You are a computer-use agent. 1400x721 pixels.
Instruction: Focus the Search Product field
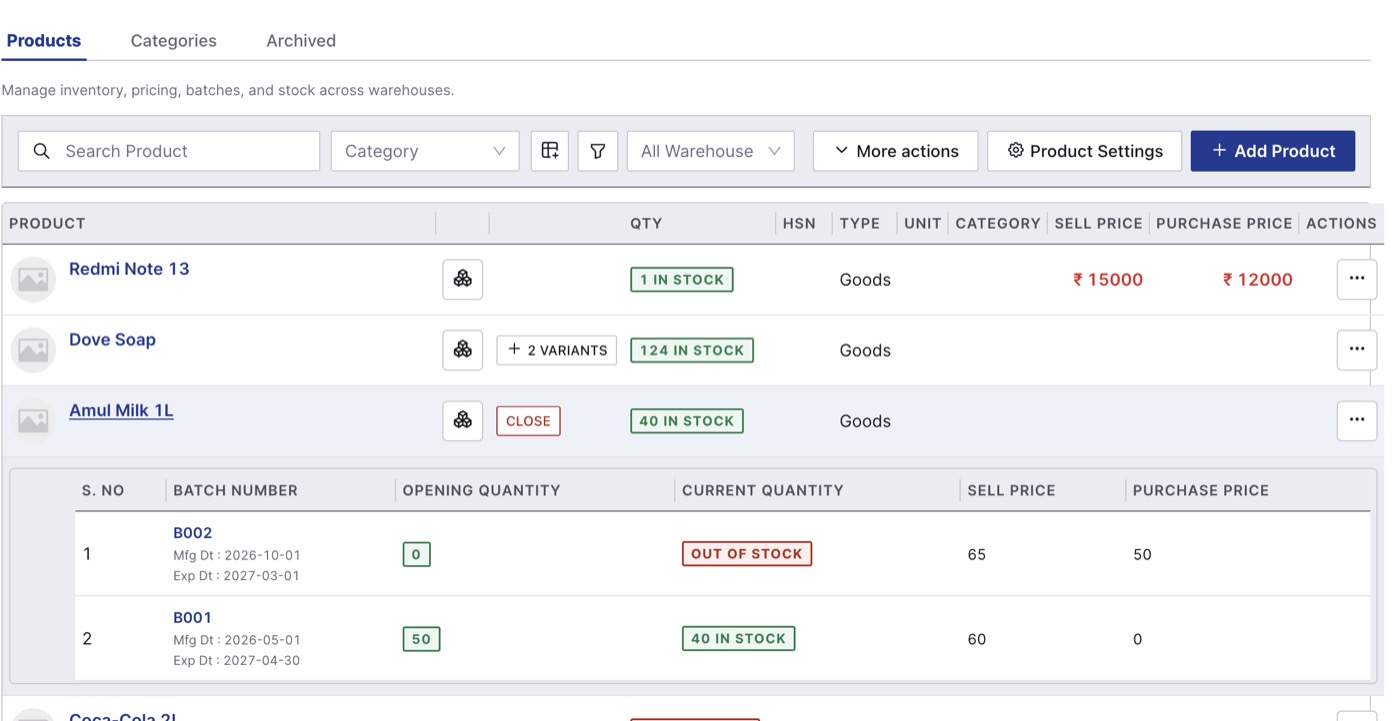point(169,151)
